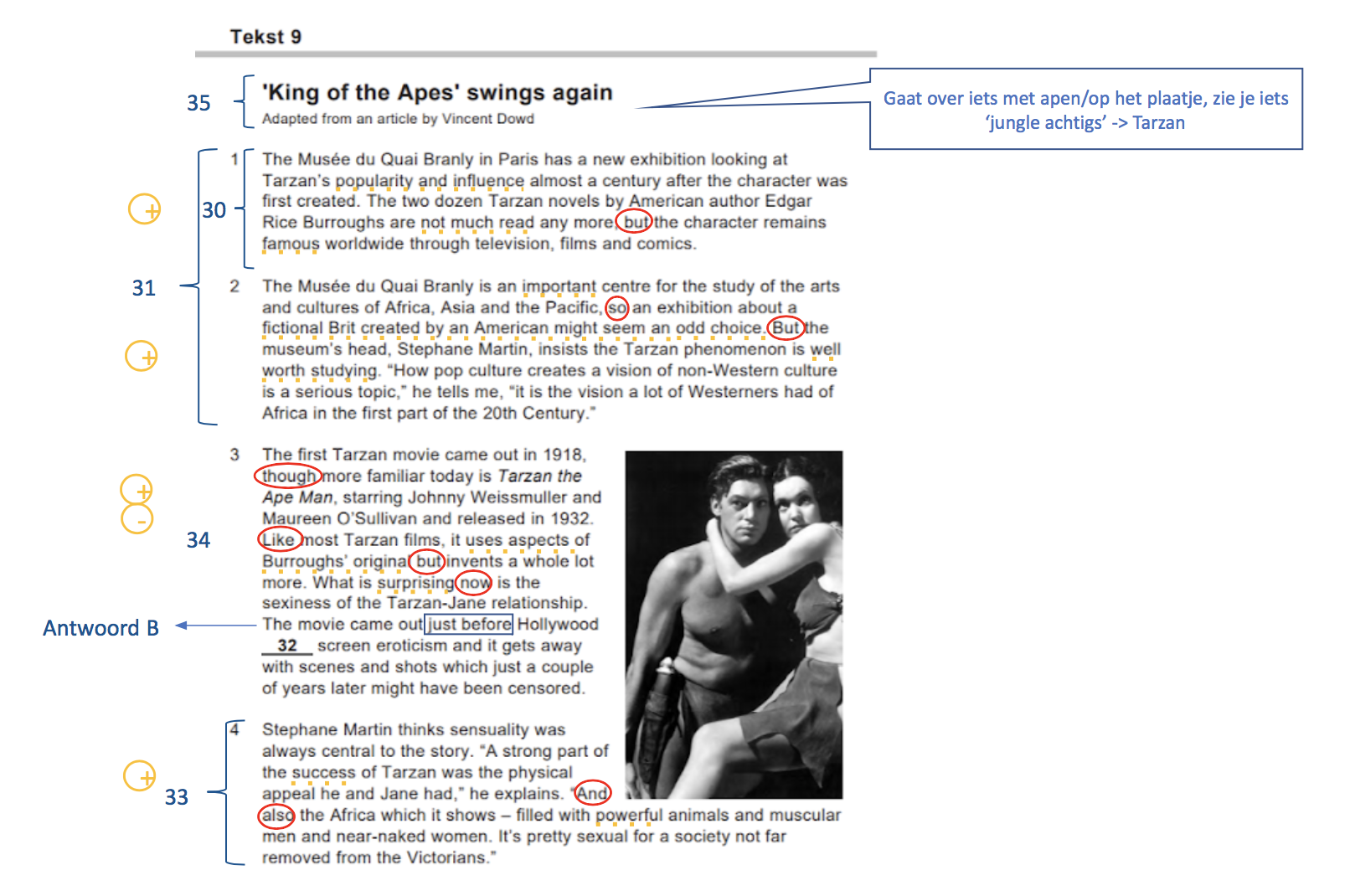1355x896 pixels.
Task: Click the yellow minus circle beside paragraph 3
Action: point(137,519)
